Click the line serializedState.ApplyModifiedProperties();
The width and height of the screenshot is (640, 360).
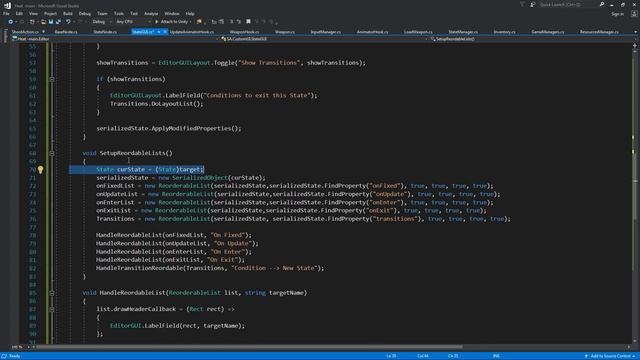tap(169, 128)
